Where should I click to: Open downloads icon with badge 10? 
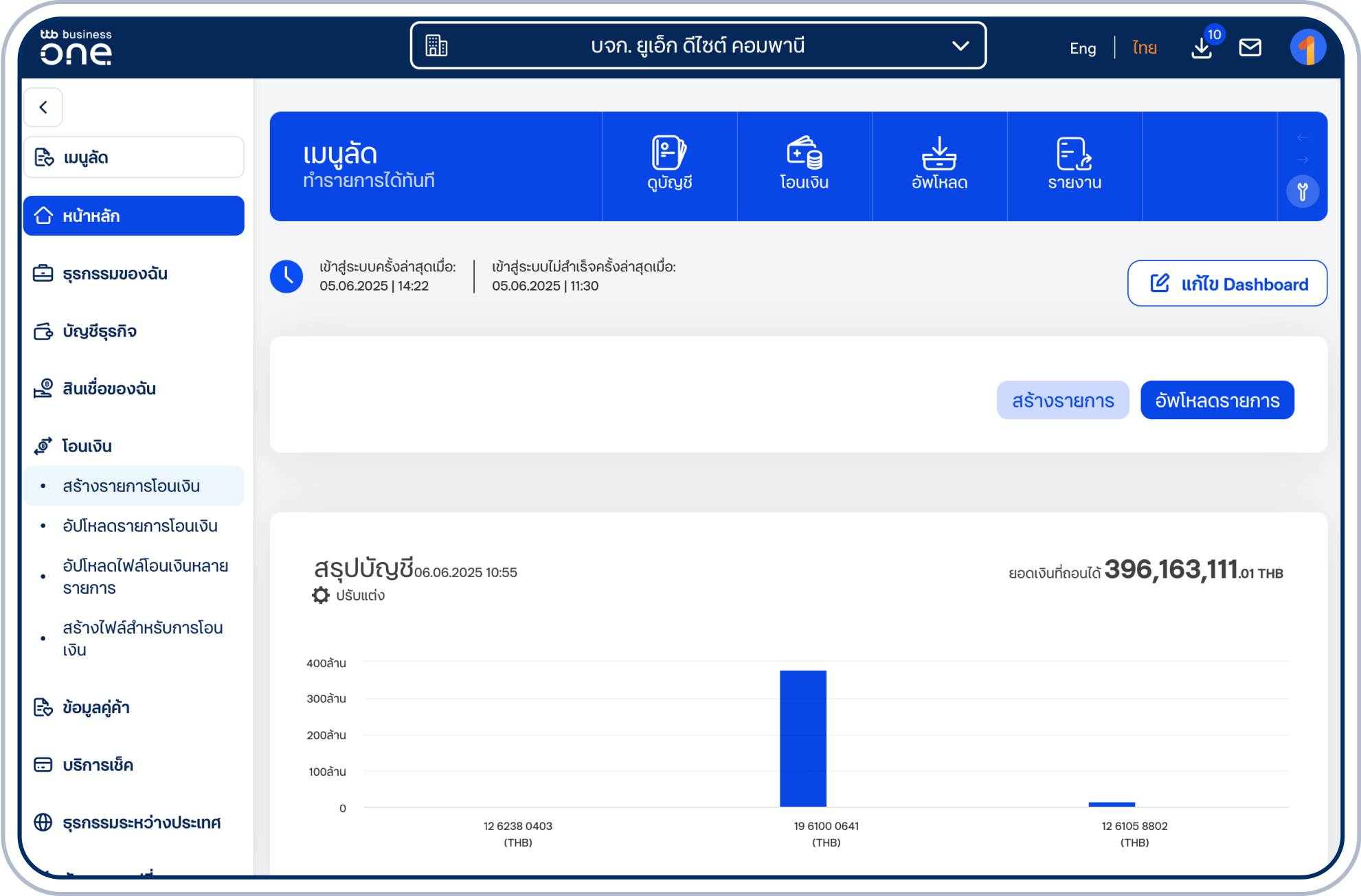[1202, 47]
